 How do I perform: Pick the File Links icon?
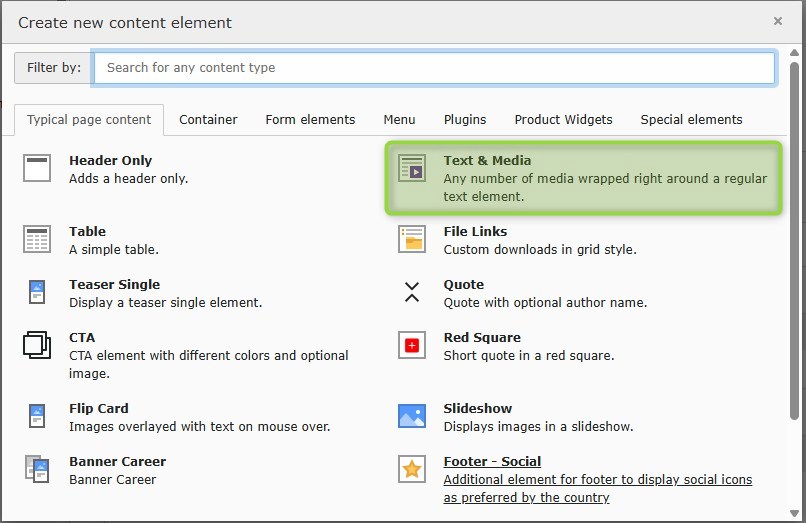coord(412,240)
